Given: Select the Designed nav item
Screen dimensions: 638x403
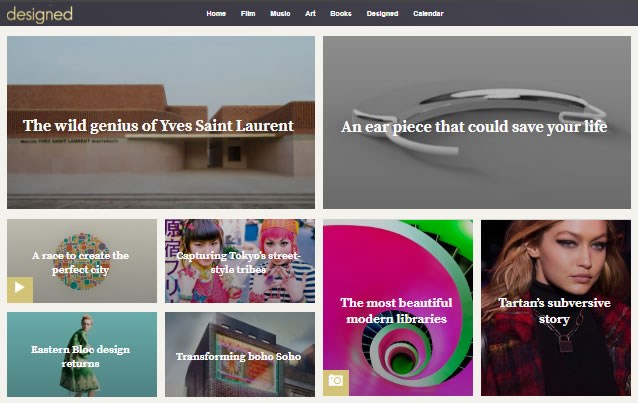Looking at the screenshot, I should 382,14.
